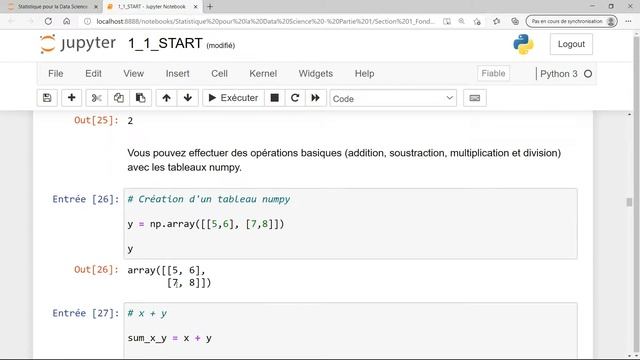The width and height of the screenshot is (640, 360).
Task: Refresh the page with the reload icon
Action: tap(48, 21)
